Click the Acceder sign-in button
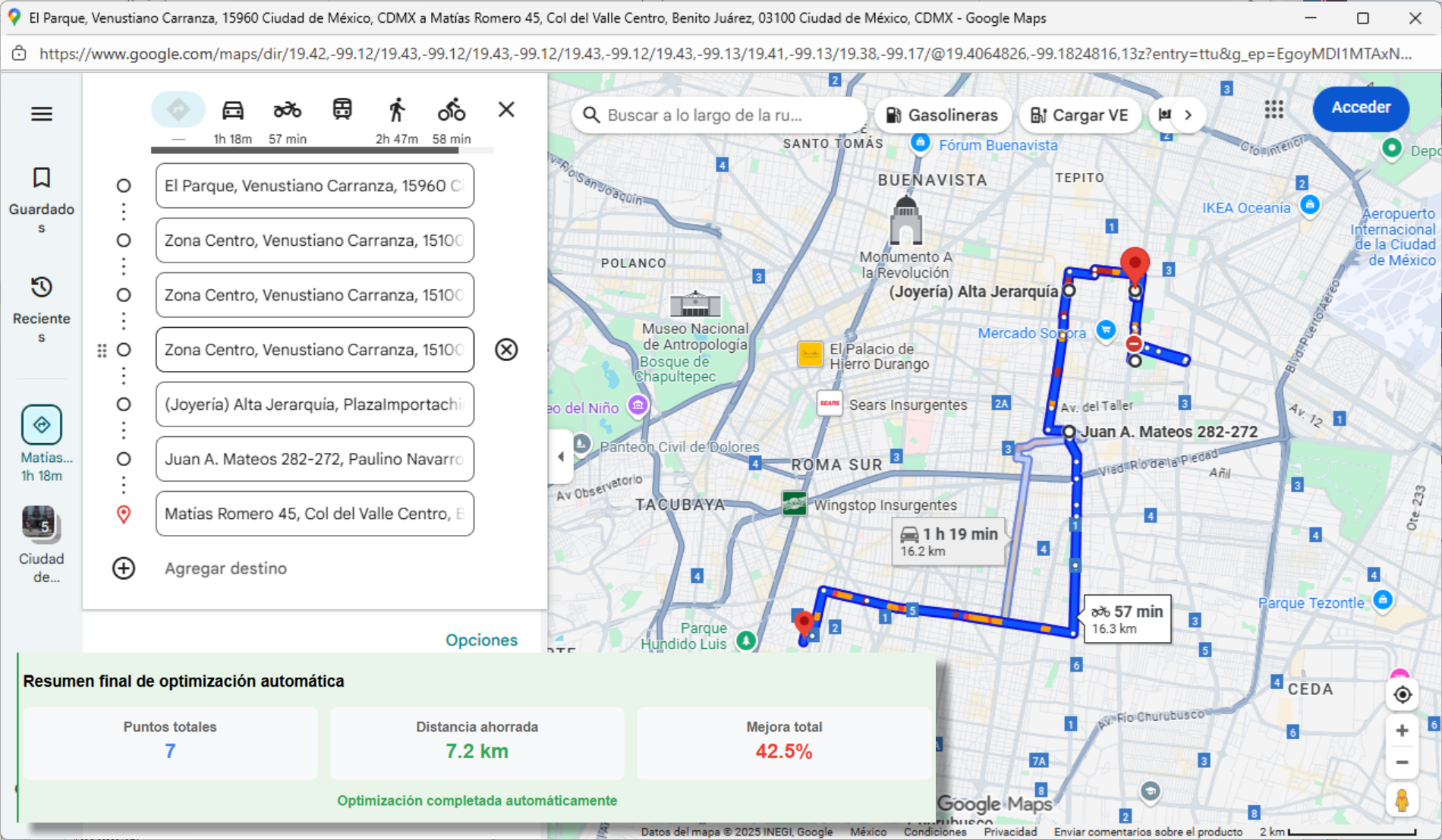The height and width of the screenshot is (840, 1442). point(1360,108)
